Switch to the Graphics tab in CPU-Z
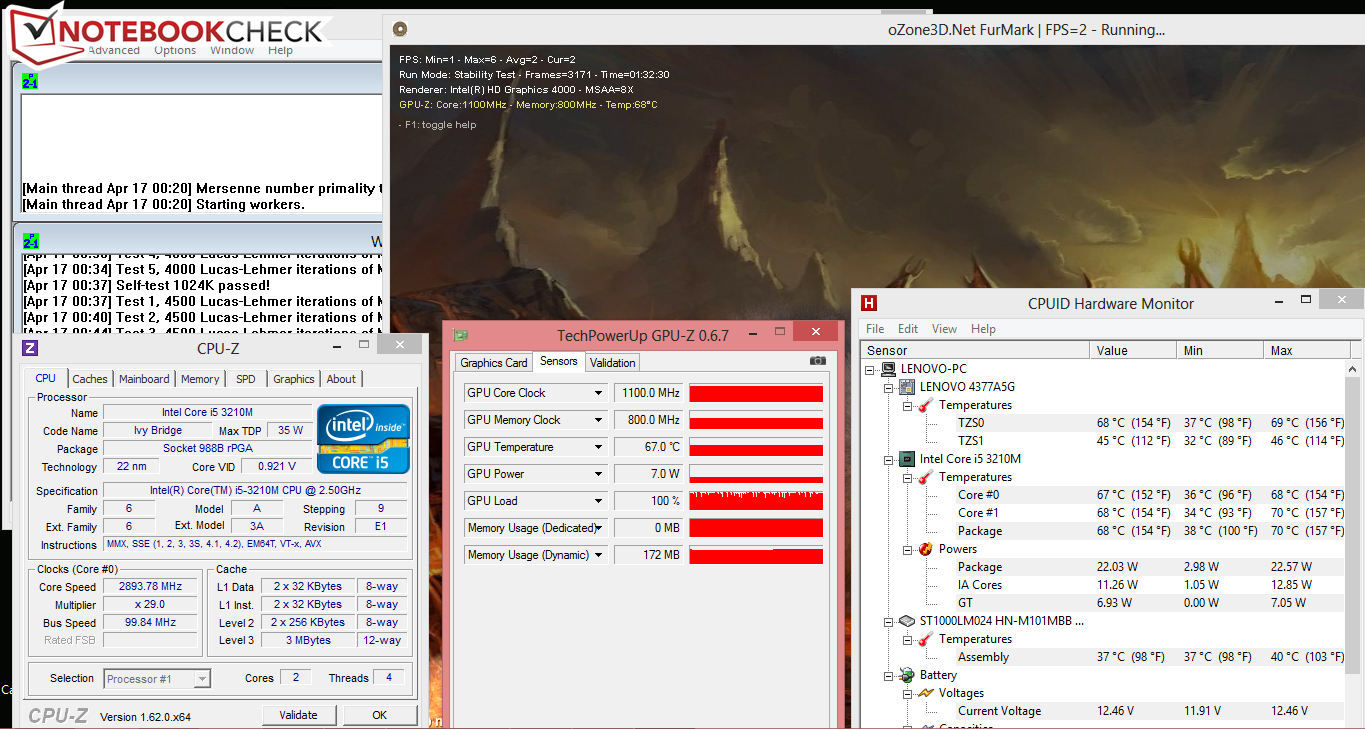1365x729 pixels. (294, 379)
